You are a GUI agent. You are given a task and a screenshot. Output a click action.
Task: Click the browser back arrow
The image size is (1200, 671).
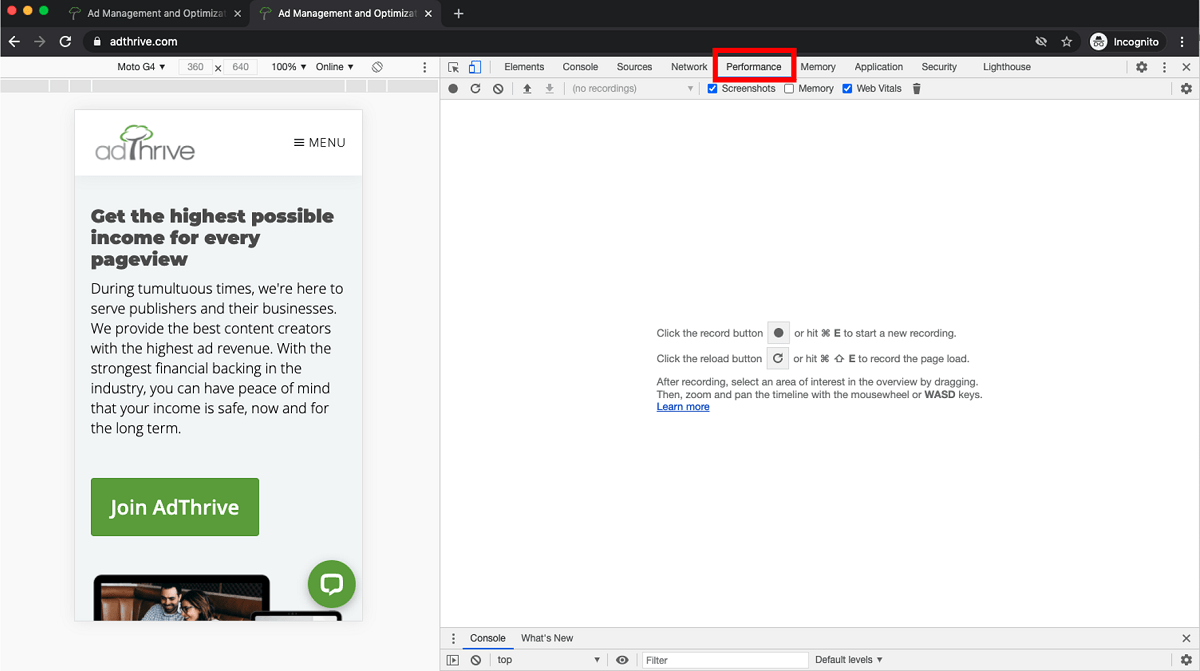click(14, 42)
